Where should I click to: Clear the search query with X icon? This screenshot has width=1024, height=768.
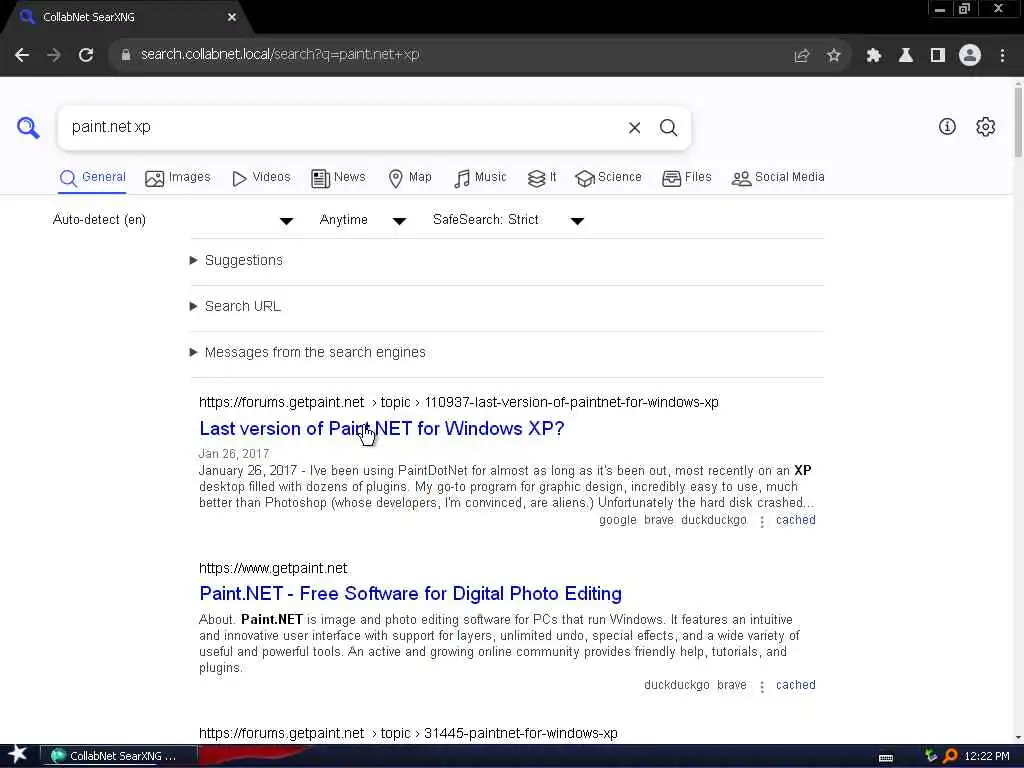click(x=634, y=128)
